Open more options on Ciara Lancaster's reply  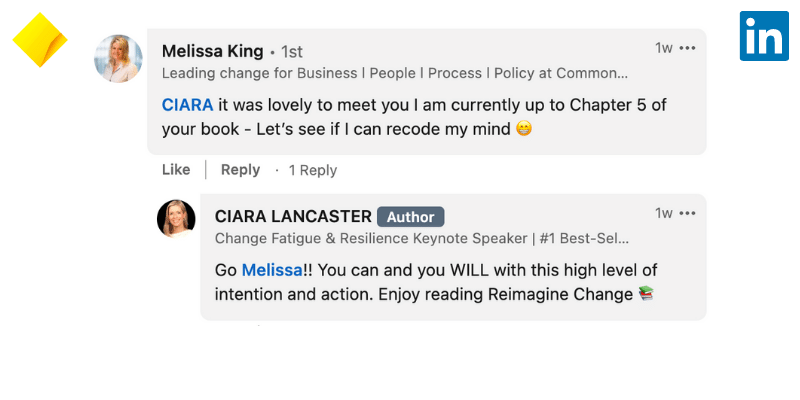(x=687, y=213)
